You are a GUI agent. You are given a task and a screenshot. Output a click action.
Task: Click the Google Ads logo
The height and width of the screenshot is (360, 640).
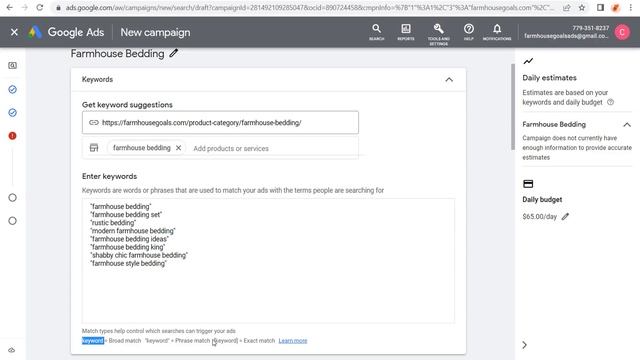point(35,32)
